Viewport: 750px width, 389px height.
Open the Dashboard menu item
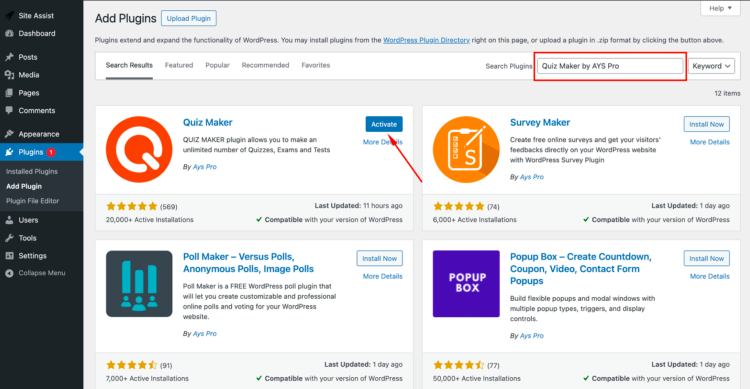[x=42, y=33]
